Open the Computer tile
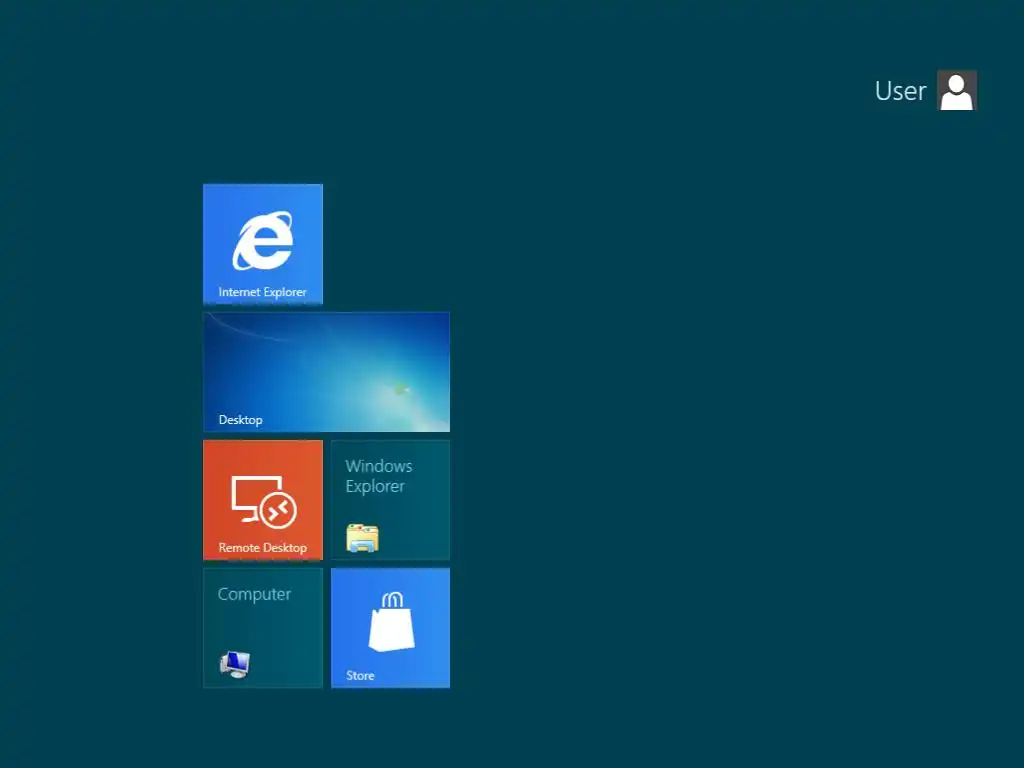Screen dimensions: 1024x768 [x=263, y=628]
